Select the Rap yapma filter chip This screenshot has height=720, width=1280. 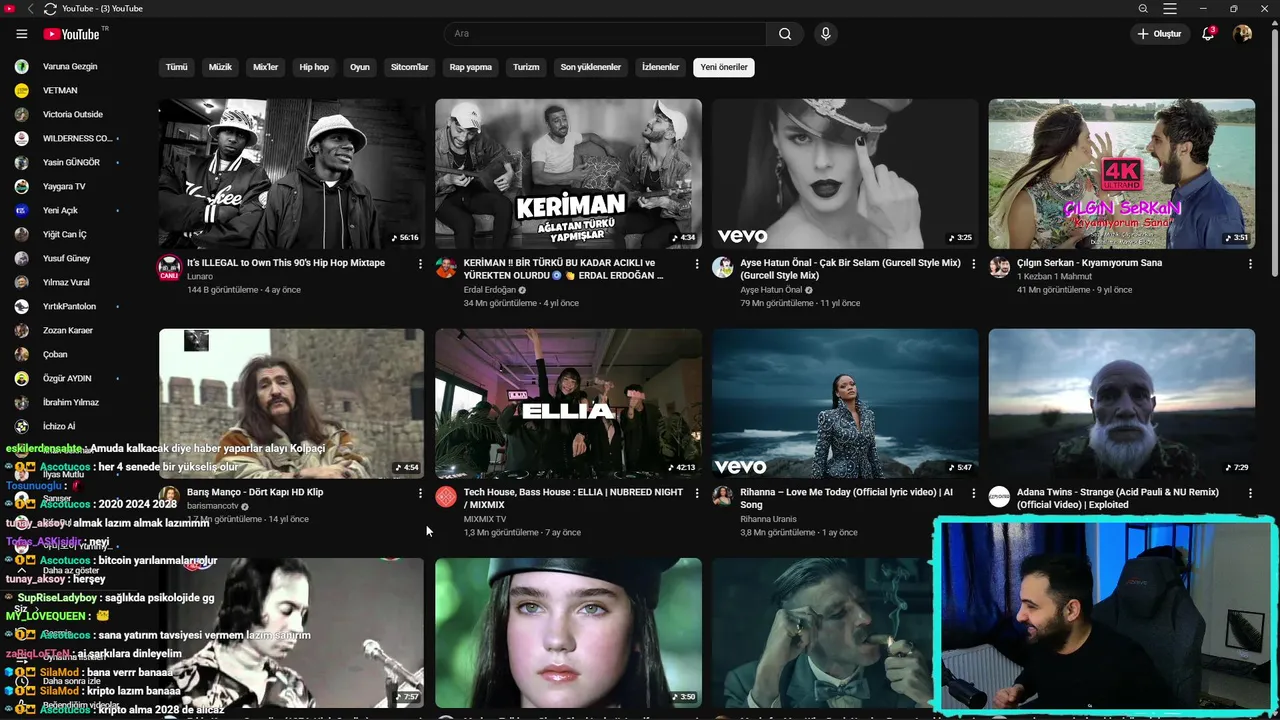click(470, 67)
